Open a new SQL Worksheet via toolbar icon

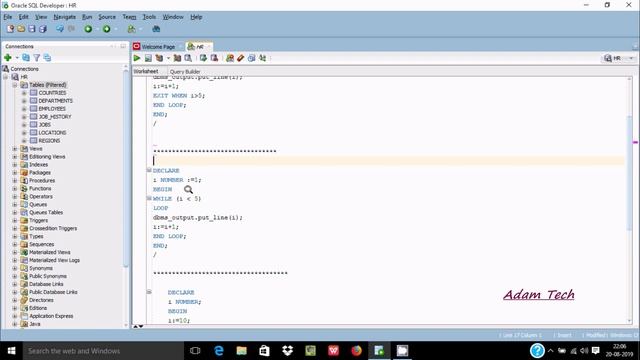click(x=131, y=29)
